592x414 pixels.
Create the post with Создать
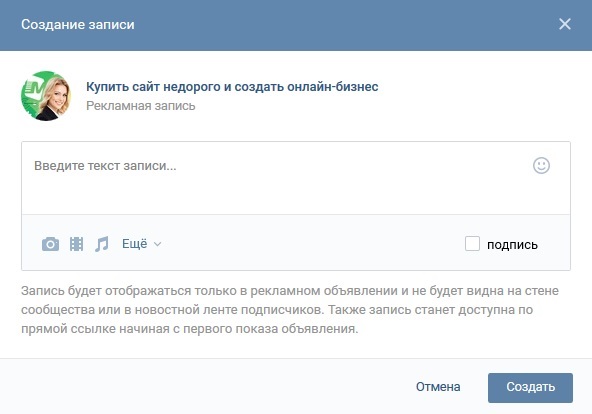coord(530,388)
